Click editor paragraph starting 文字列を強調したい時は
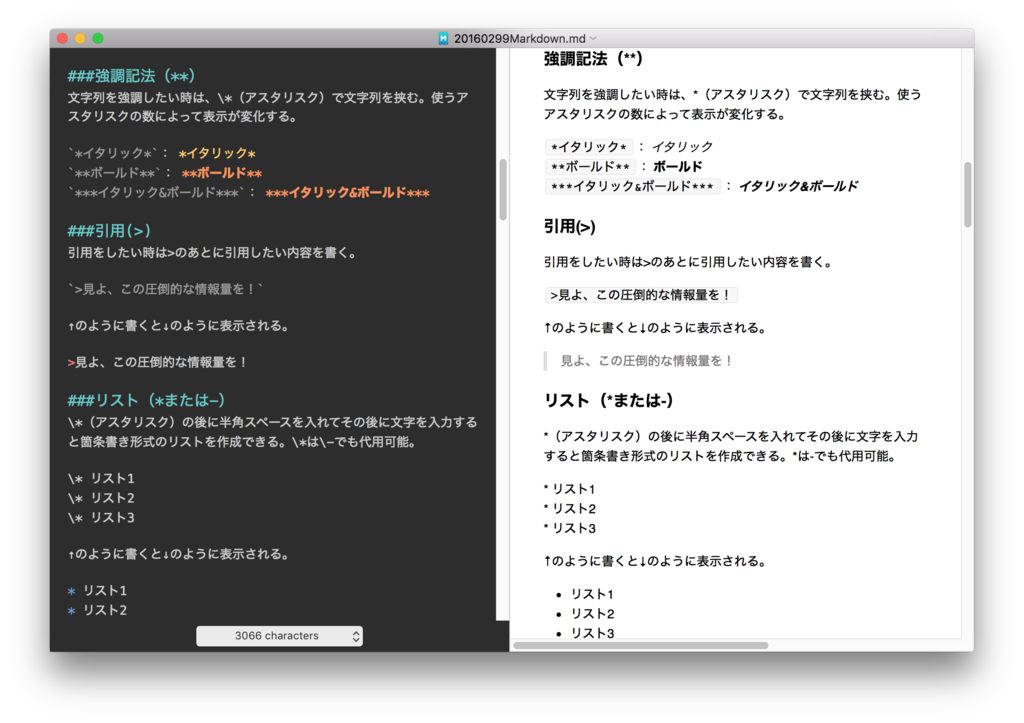 [268, 107]
